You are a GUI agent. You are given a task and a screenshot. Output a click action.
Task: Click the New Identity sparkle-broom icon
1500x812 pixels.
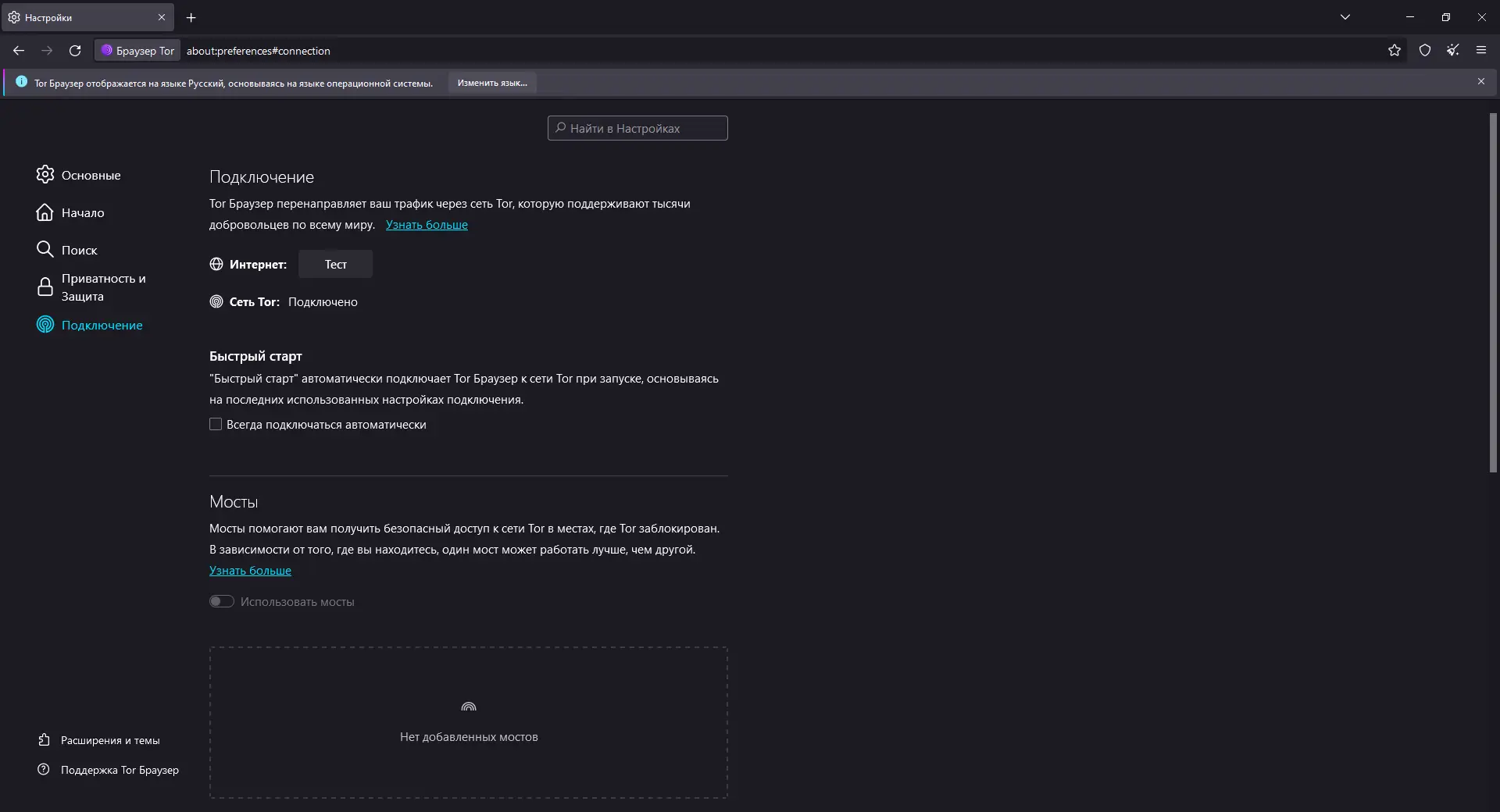1452,51
